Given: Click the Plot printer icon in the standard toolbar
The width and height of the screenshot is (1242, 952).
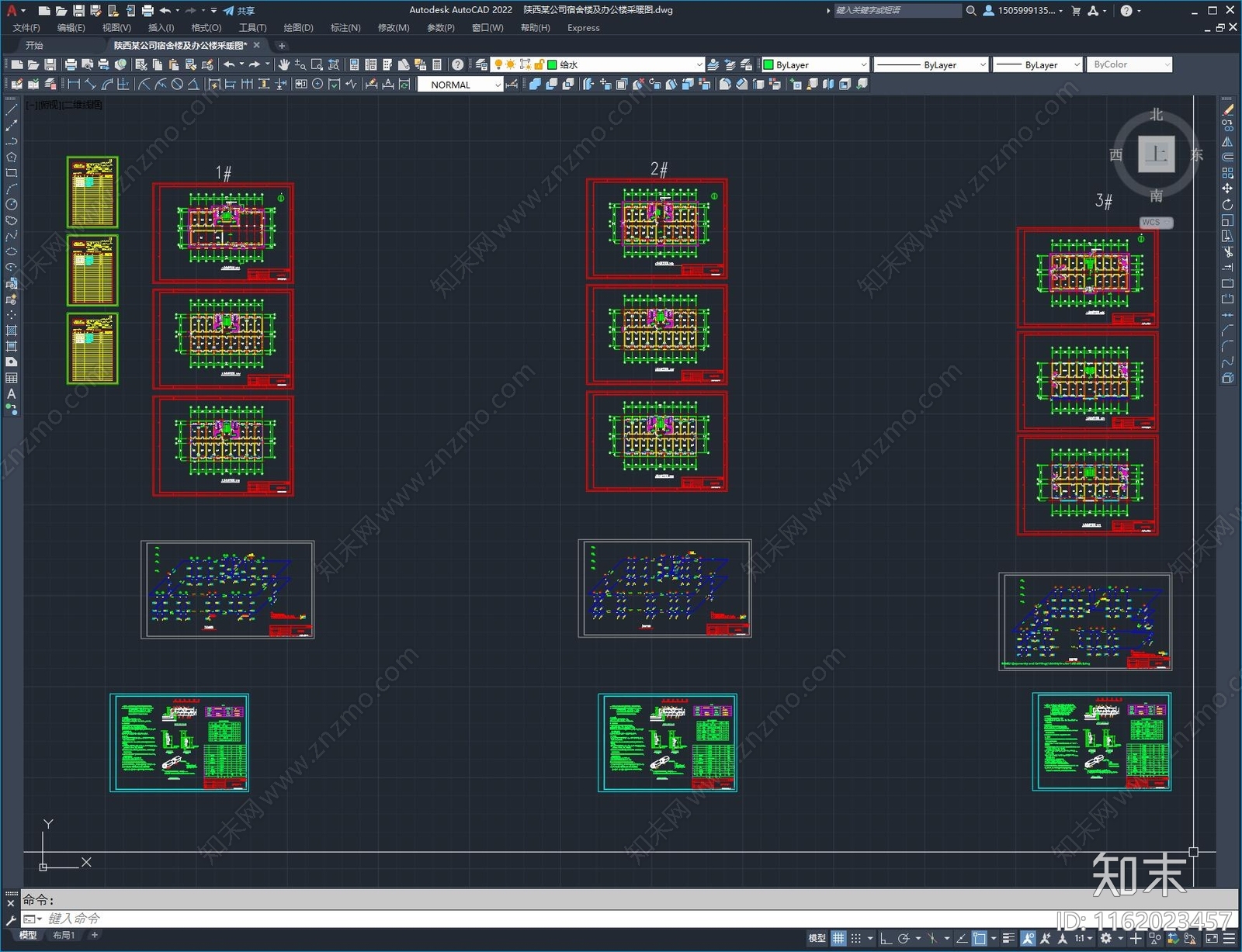Looking at the screenshot, I should point(71,64).
